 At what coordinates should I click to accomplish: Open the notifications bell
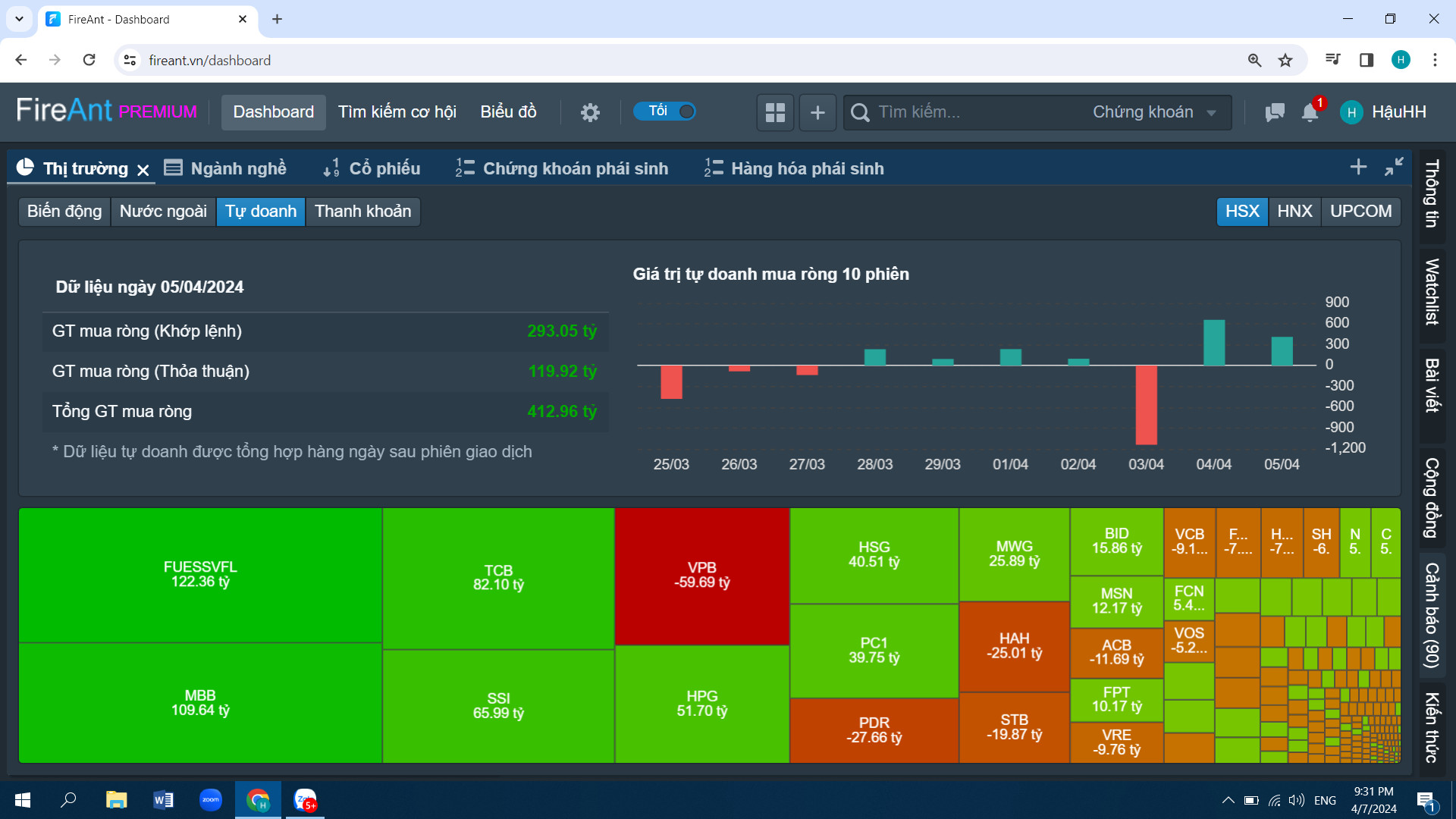1310,112
